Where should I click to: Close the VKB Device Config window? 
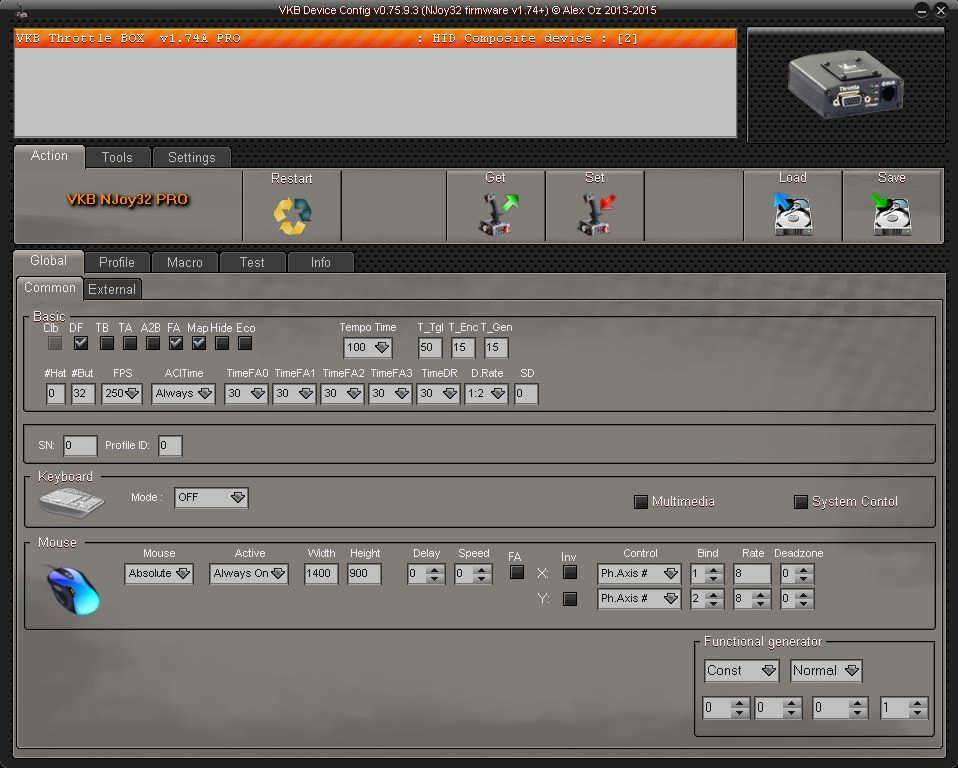[x=941, y=10]
